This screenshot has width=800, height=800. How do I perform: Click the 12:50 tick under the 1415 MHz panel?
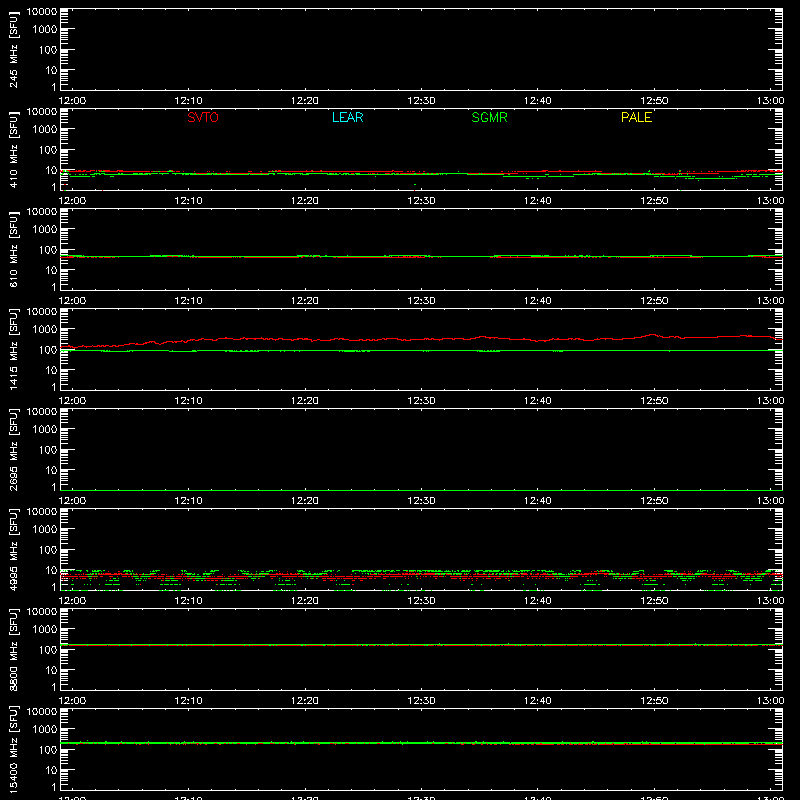click(x=654, y=401)
